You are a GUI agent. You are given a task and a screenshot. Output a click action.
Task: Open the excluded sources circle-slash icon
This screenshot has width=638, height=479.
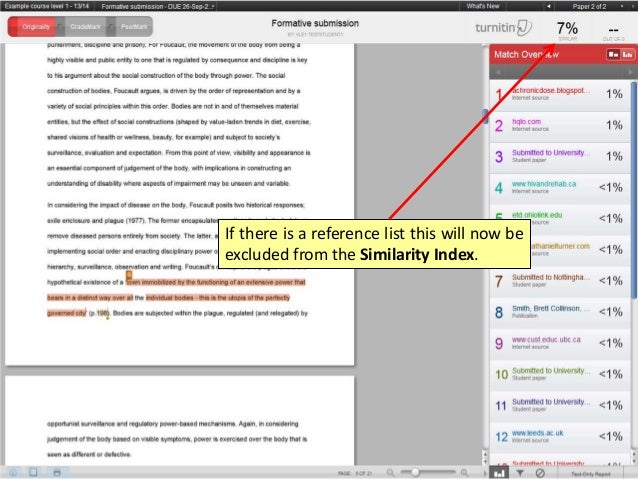(x=540, y=473)
